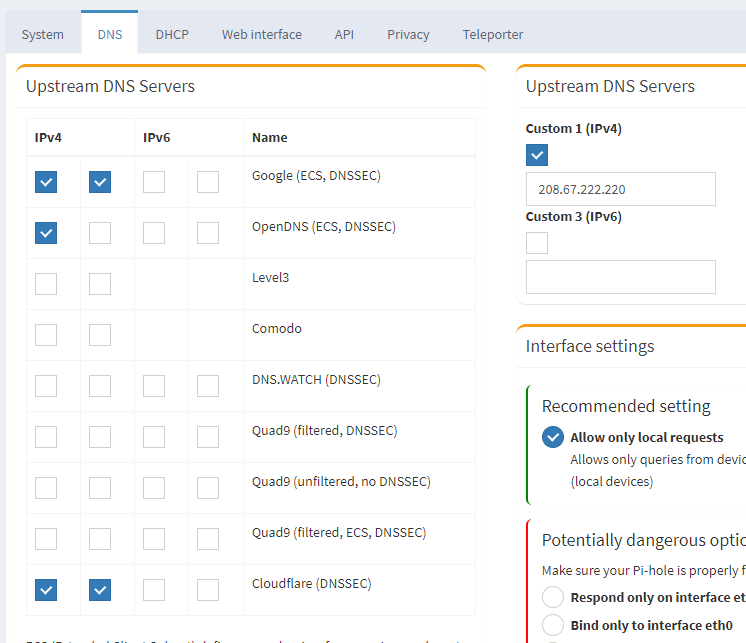Enable Google first IPv6 server checkbox
This screenshot has width=746, height=643.
[x=154, y=182]
